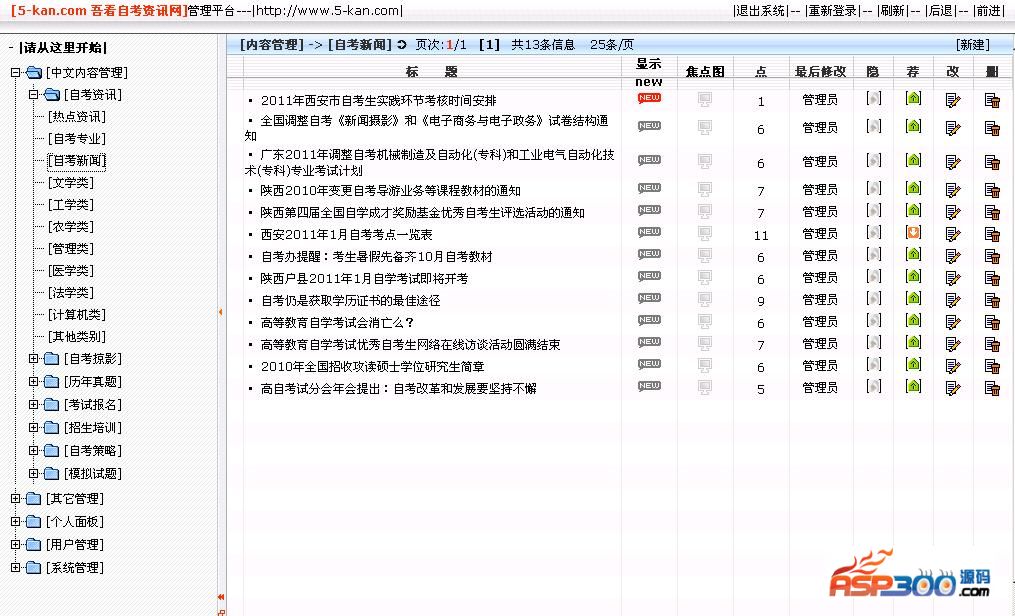Toggle red NEW badge for 2011年西安市自考生实践环节考核时间安排
Image resolution: width=1015 pixels, height=616 pixels.
pos(649,98)
